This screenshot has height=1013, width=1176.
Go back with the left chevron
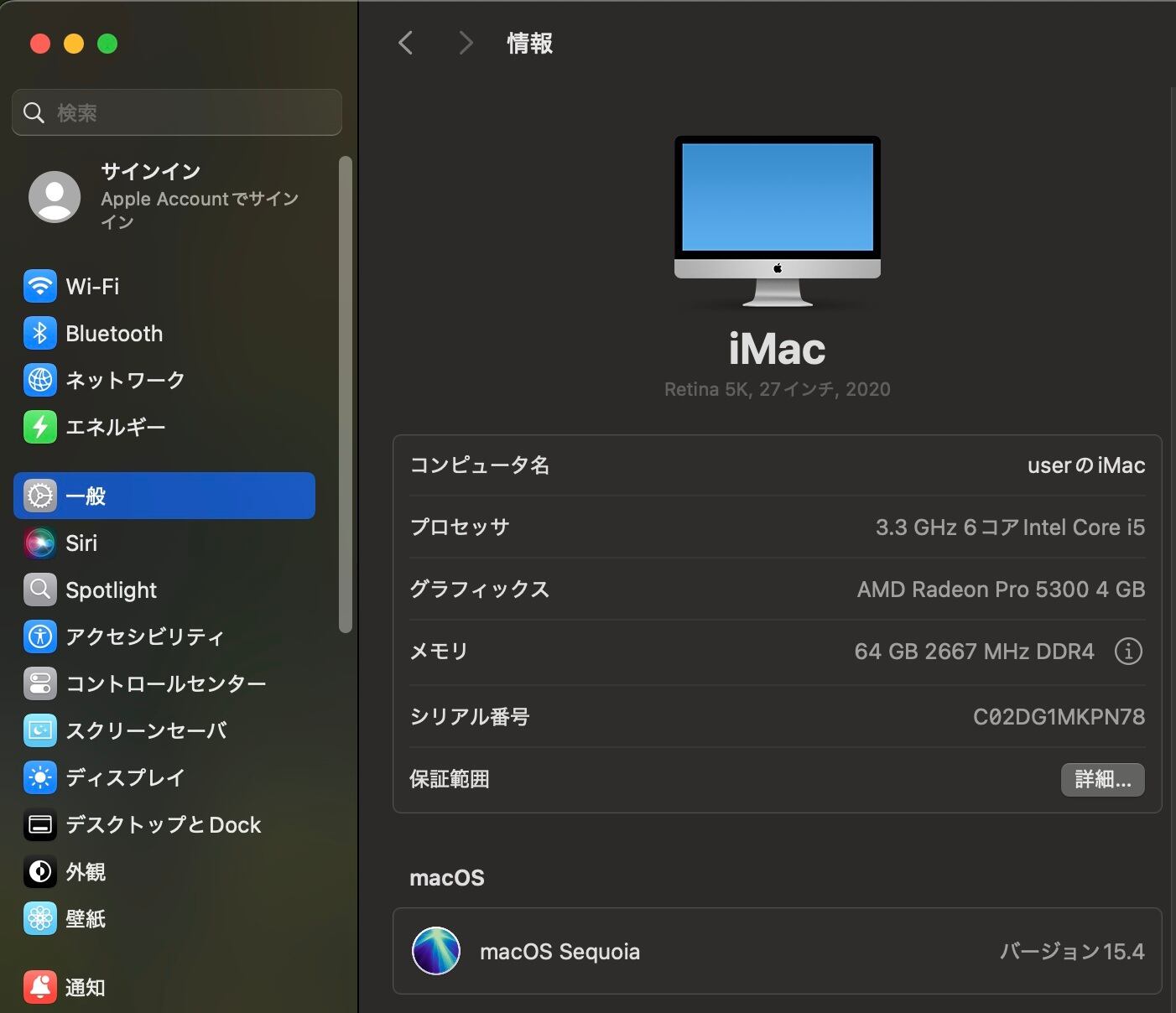(x=406, y=43)
